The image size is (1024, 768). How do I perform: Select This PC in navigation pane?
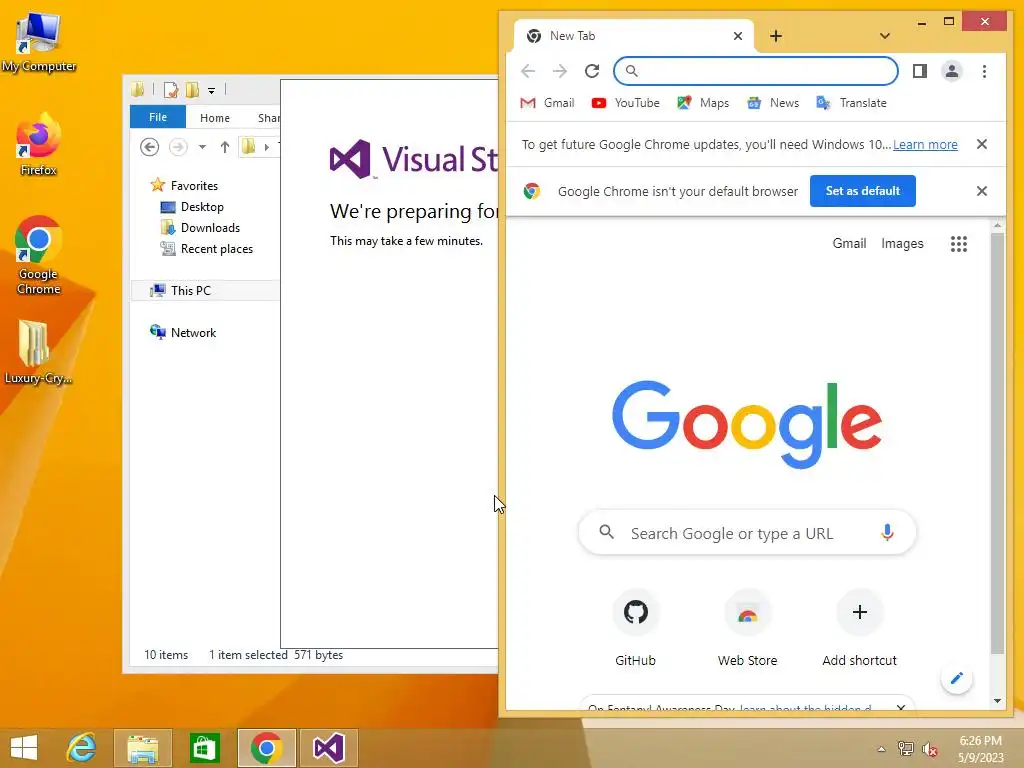(x=180, y=291)
